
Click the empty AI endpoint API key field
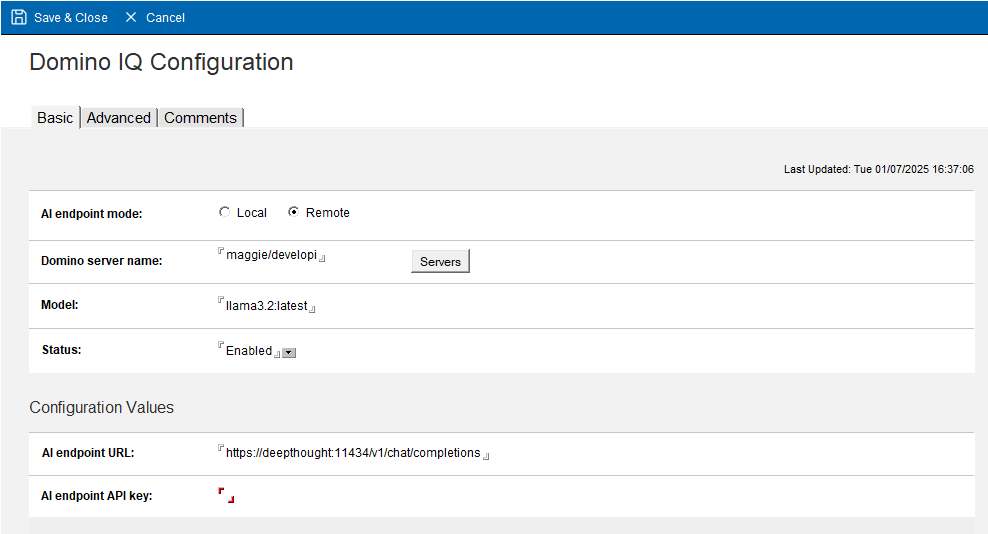coord(226,495)
